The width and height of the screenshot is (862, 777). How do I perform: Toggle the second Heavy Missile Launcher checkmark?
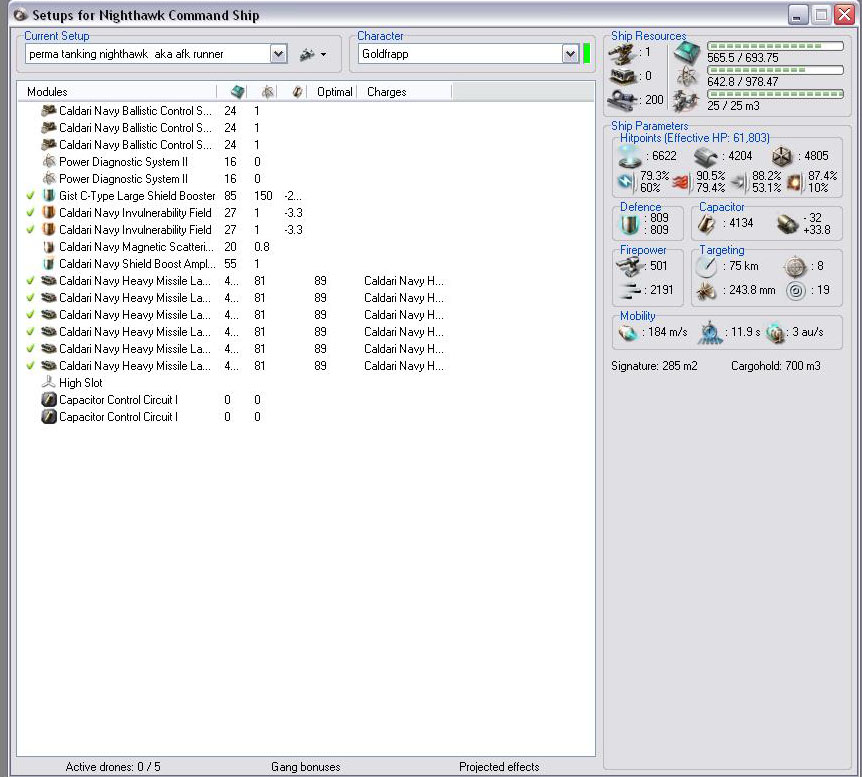pyautogui.click(x=30, y=297)
